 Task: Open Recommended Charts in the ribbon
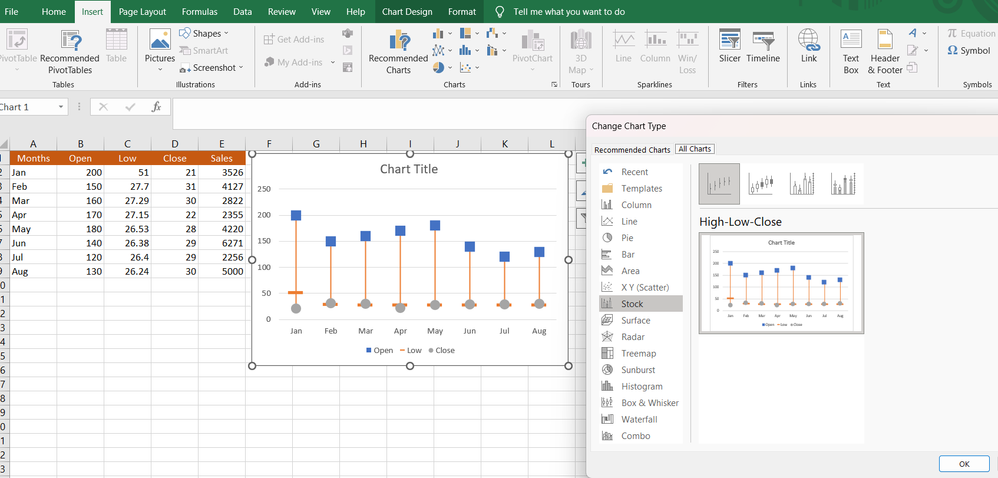point(398,51)
